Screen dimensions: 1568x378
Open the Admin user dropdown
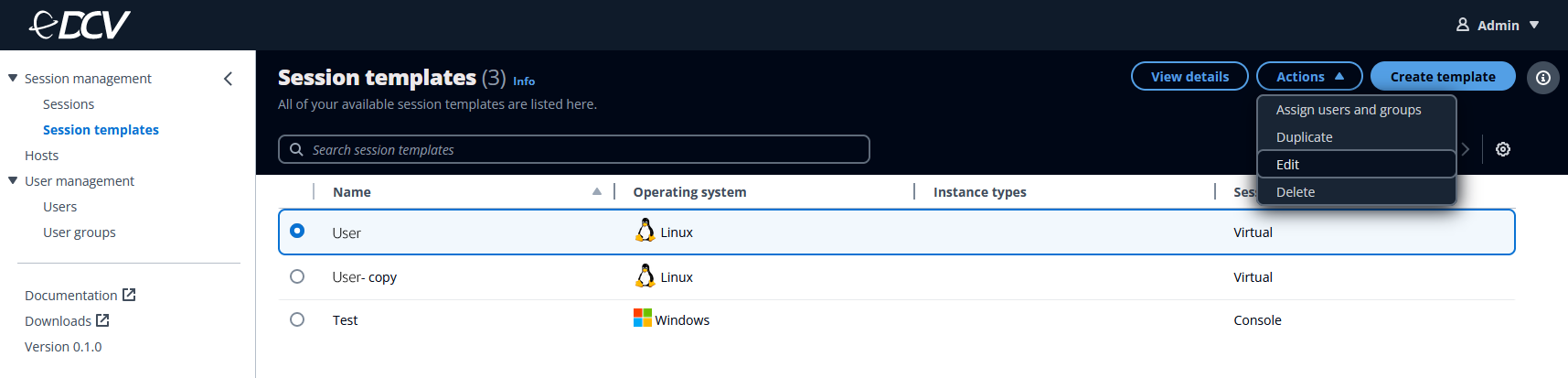(1498, 25)
